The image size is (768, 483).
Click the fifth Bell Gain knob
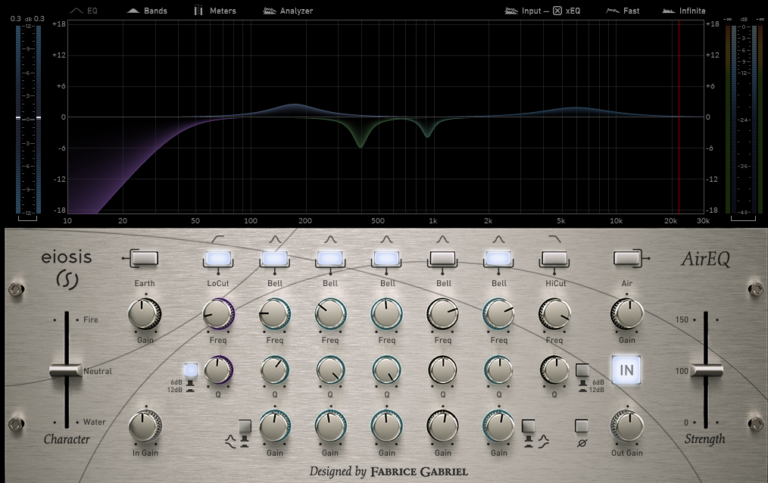499,426
